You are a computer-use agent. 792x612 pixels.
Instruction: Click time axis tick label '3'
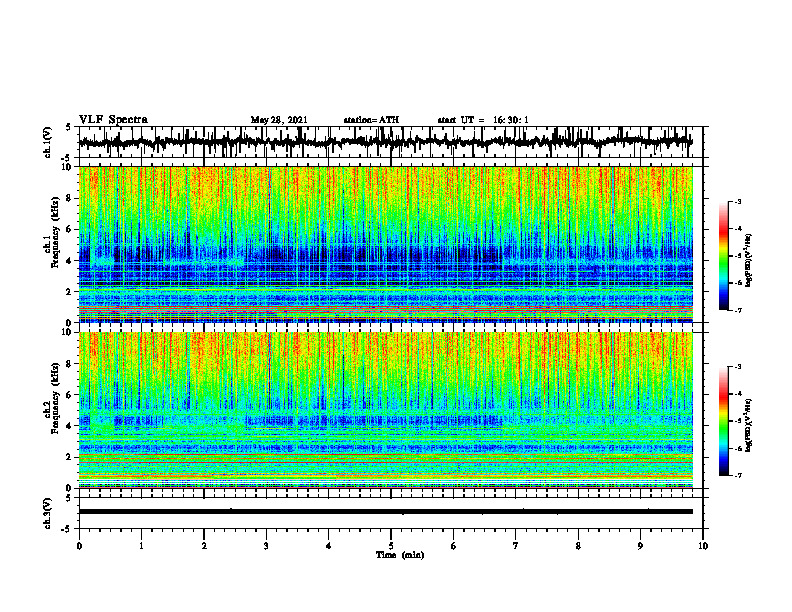click(266, 546)
